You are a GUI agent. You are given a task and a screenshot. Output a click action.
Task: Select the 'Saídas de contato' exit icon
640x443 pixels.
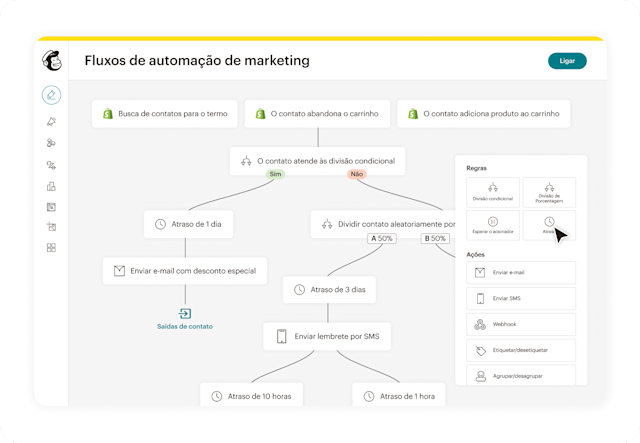coord(185,314)
